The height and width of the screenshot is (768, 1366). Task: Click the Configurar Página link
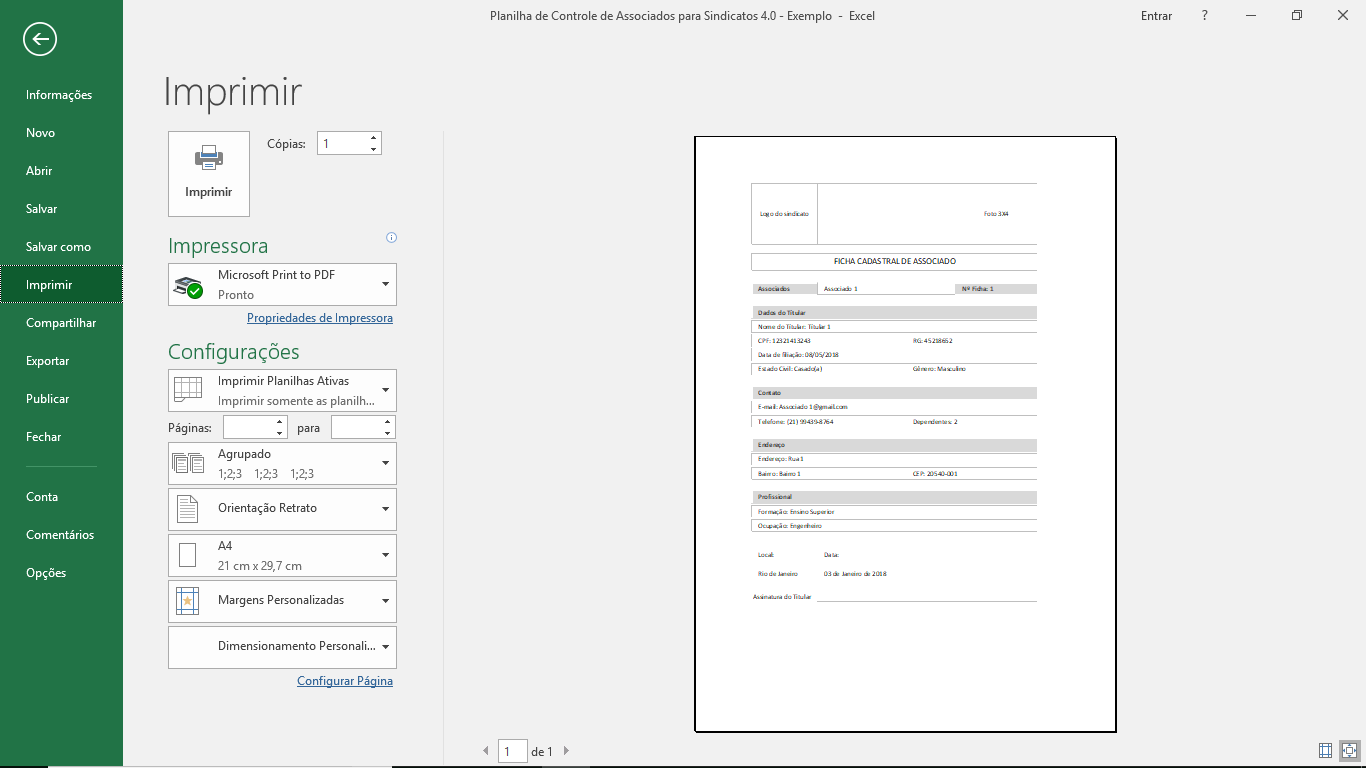pyautogui.click(x=344, y=681)
